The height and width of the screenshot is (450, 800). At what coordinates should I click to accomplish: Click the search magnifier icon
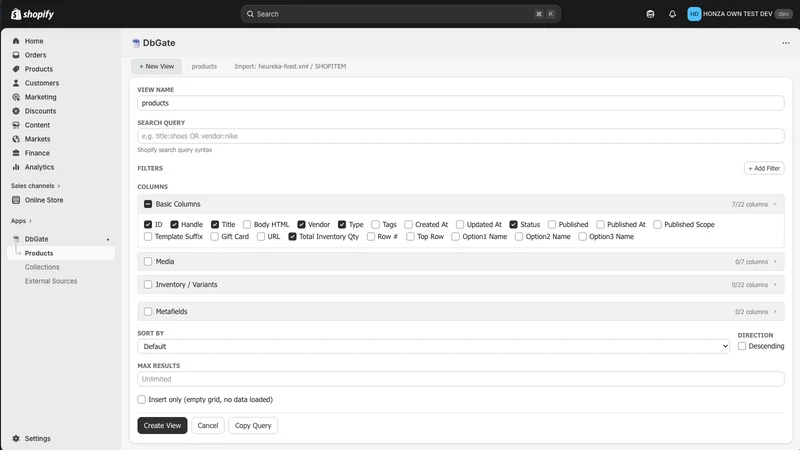(250, 14)
